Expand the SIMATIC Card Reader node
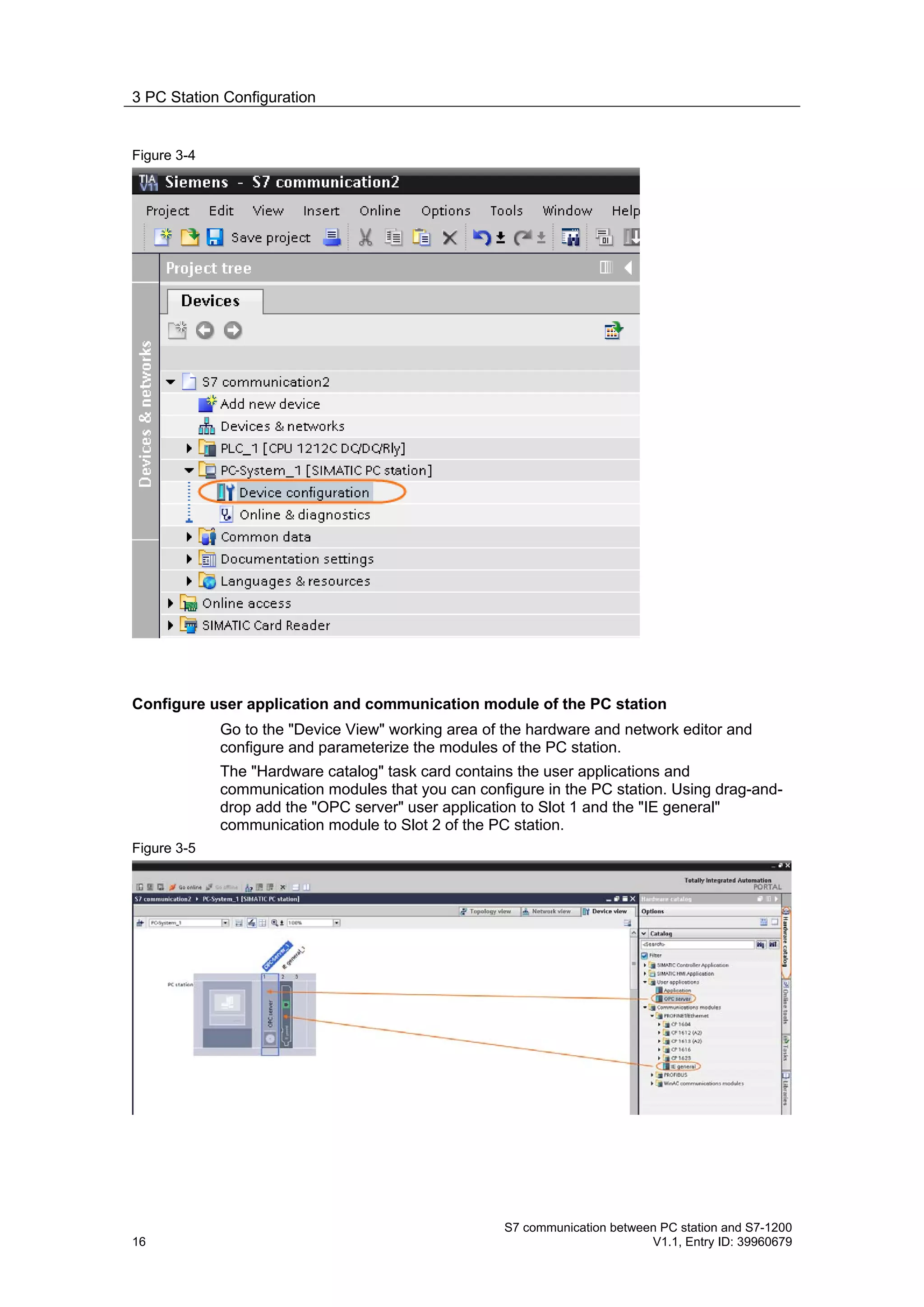This screenshot has height=1307, width=924. coord(170,625)
